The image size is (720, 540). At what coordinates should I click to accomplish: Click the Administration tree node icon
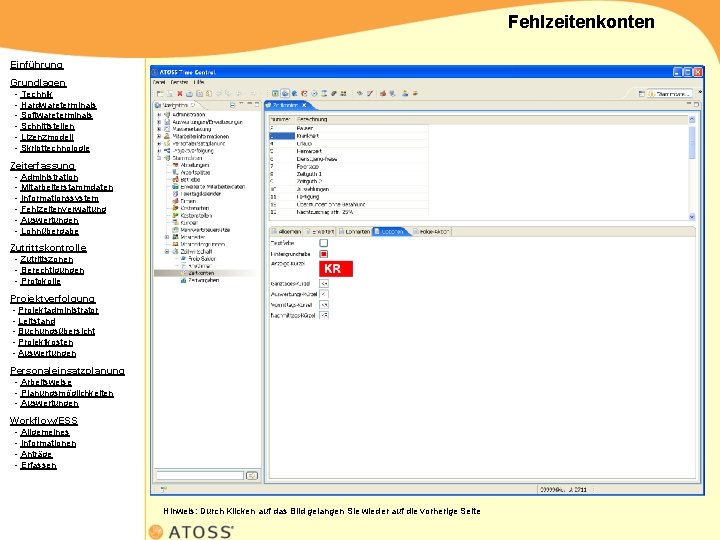coord(167,115)
